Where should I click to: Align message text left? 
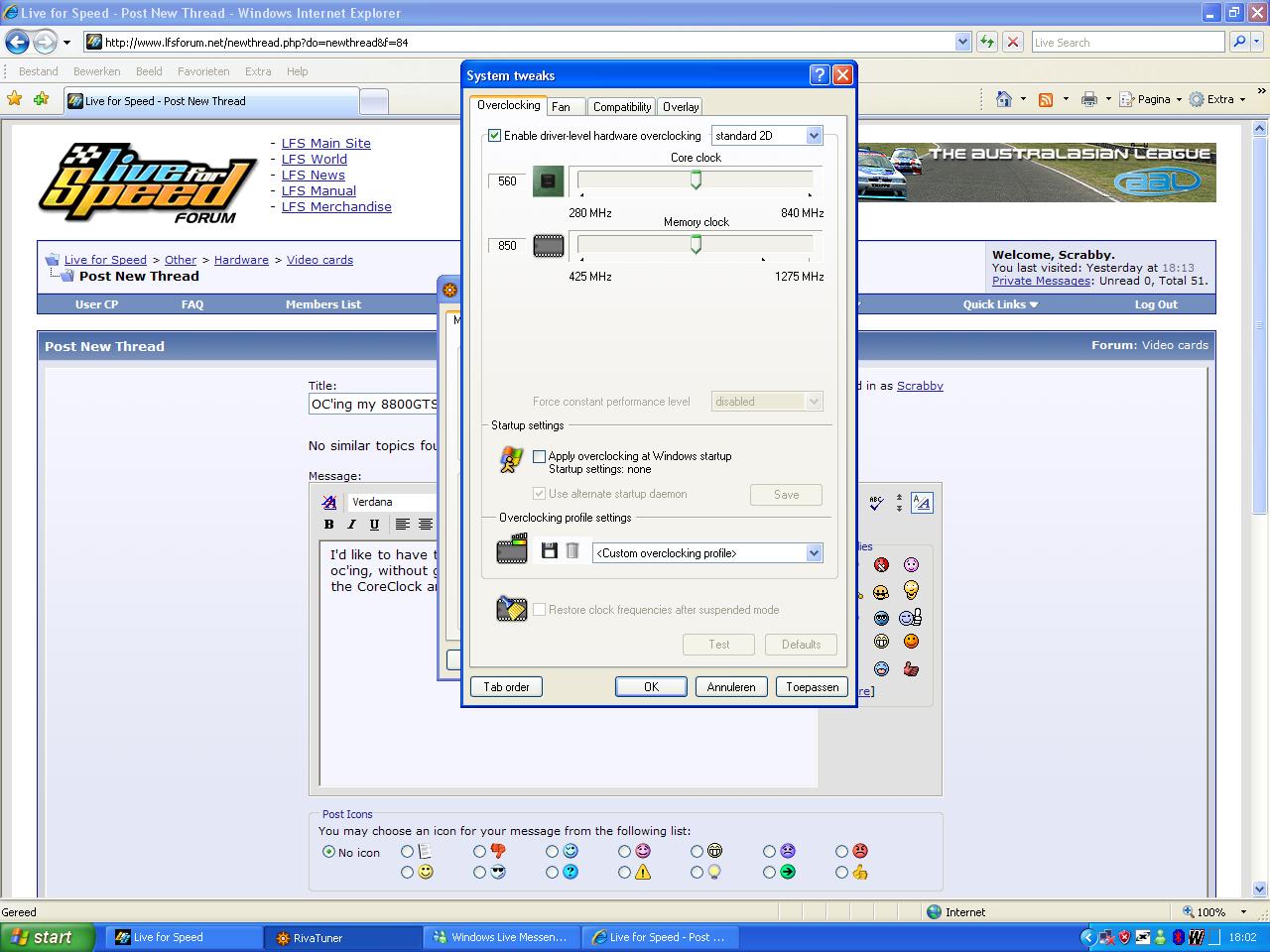tap(402, 525)
